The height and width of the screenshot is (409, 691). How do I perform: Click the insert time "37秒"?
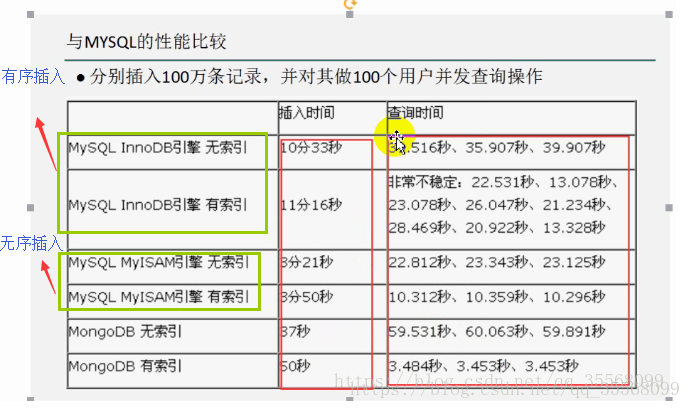296,331
